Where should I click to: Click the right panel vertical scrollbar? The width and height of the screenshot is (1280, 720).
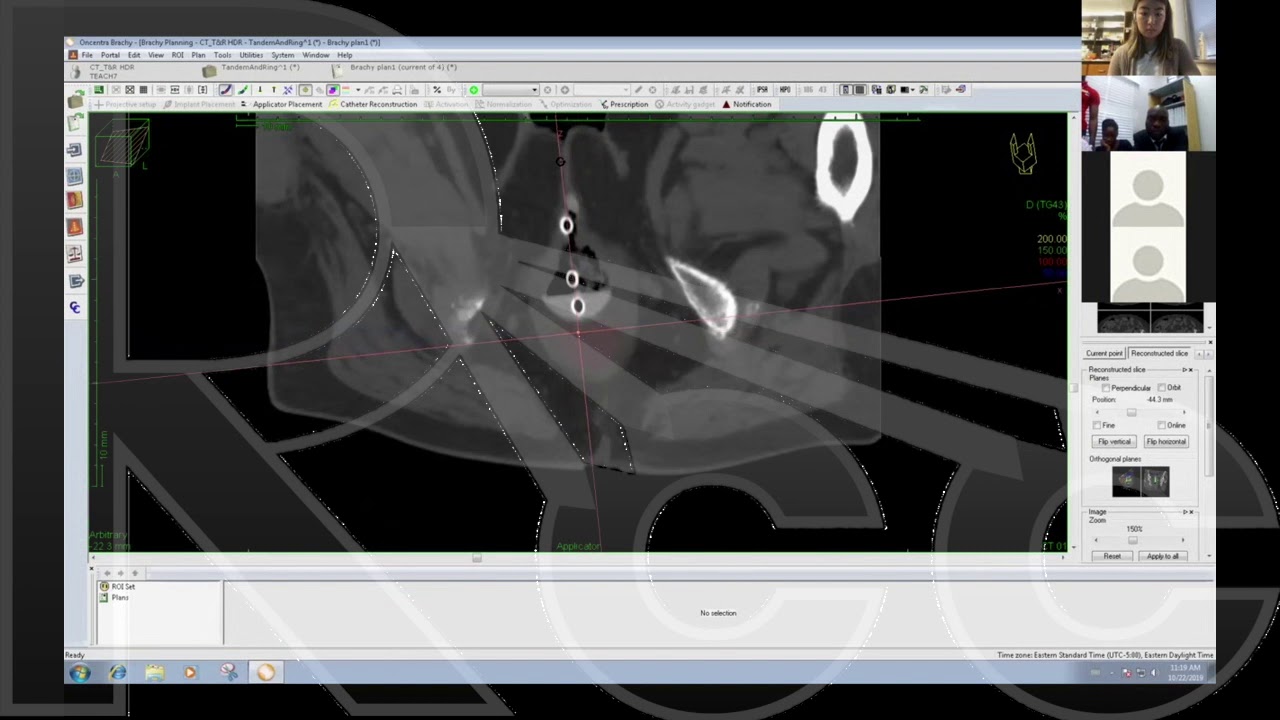1208,425
